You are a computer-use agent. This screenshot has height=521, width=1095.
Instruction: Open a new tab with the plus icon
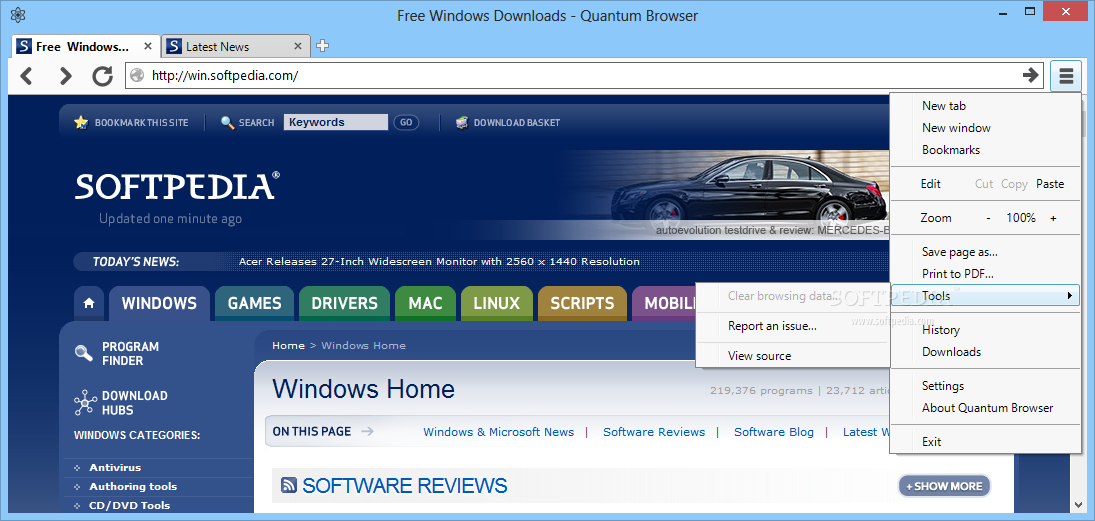coord(322,46)
